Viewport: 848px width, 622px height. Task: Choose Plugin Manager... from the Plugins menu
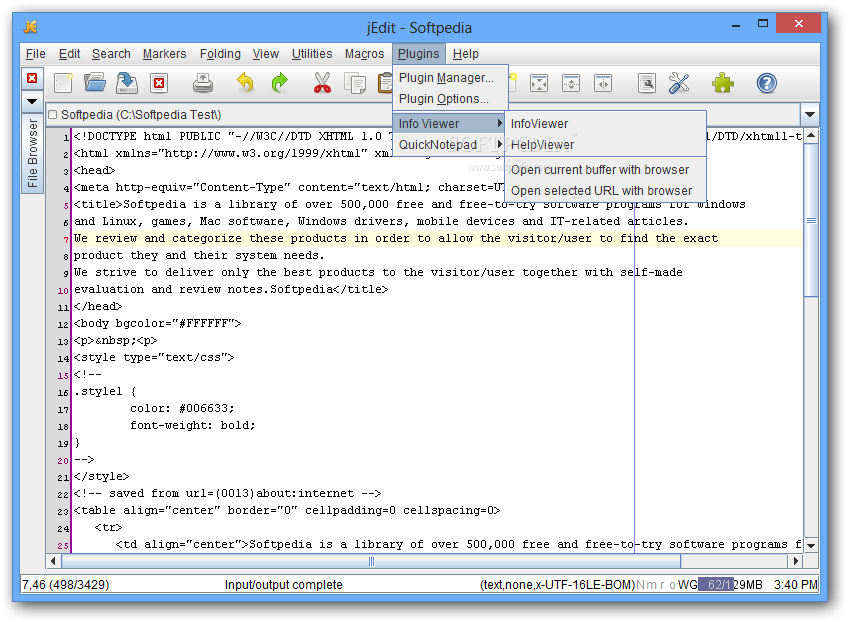[450, 78]
